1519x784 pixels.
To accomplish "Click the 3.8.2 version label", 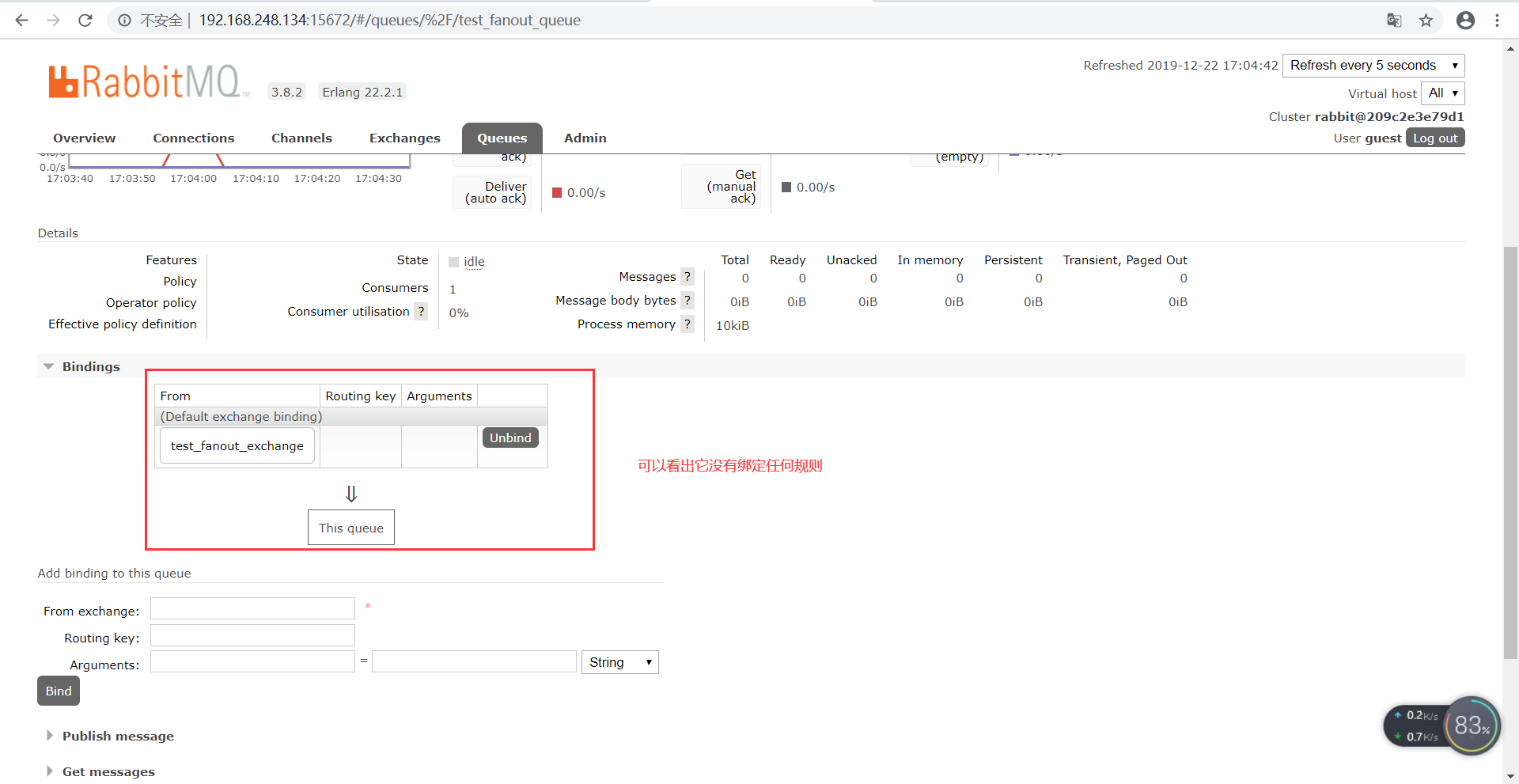I will pyautogui.click(x=286, y=92).
